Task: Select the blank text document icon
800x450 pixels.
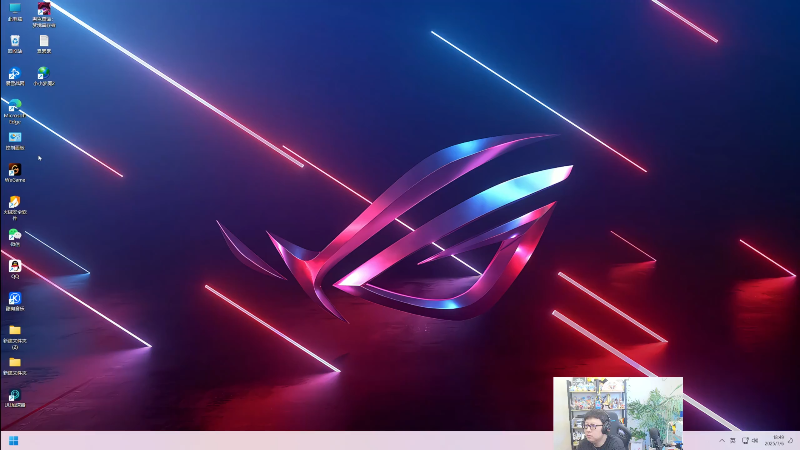Action: point(44,44)
